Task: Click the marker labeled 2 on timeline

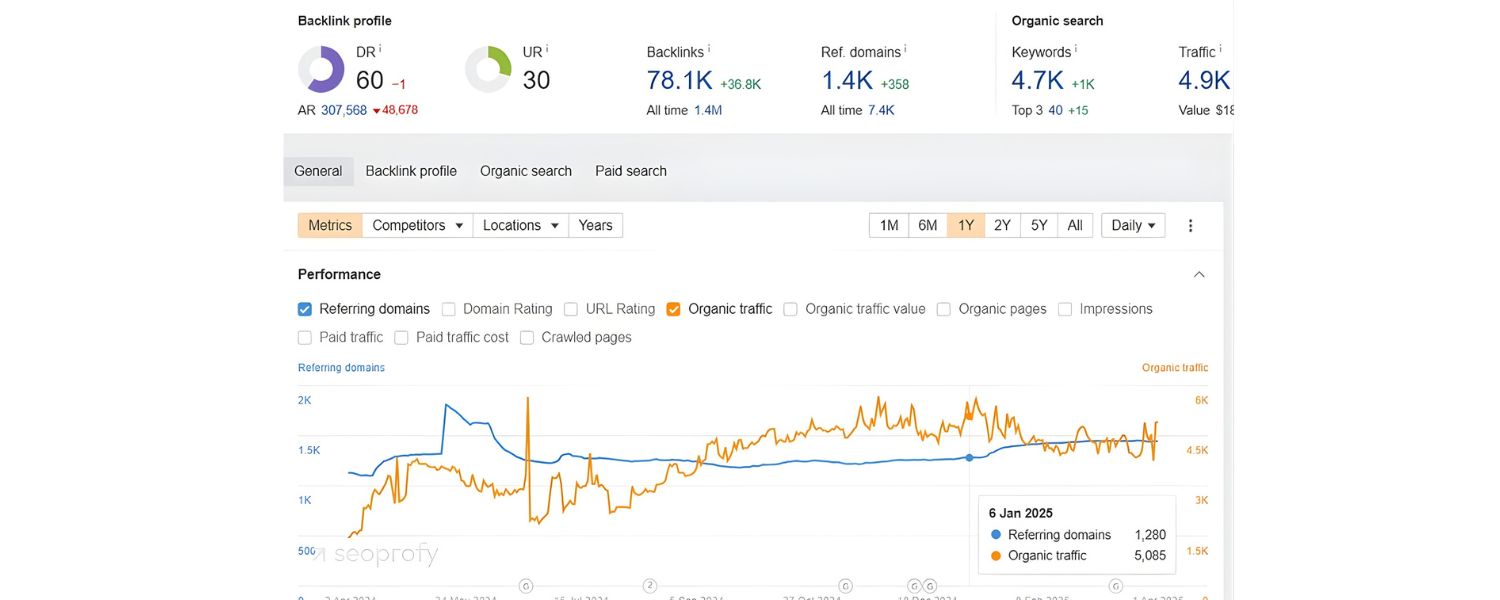Action: (649, 585)
